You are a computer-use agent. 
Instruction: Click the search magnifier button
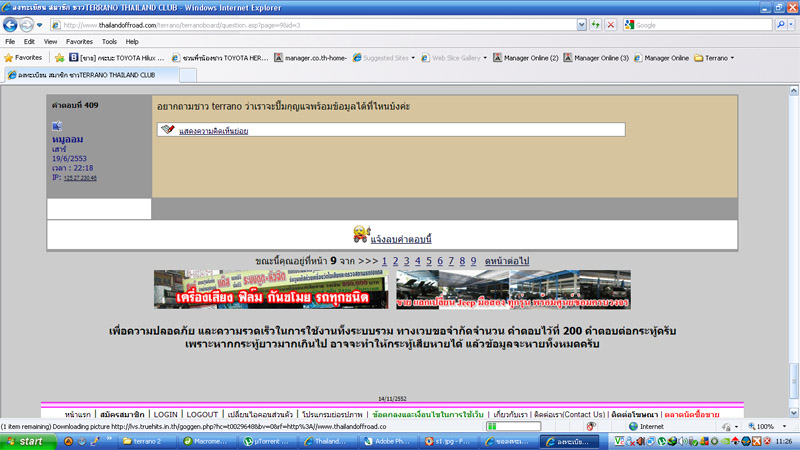point(780,25)
